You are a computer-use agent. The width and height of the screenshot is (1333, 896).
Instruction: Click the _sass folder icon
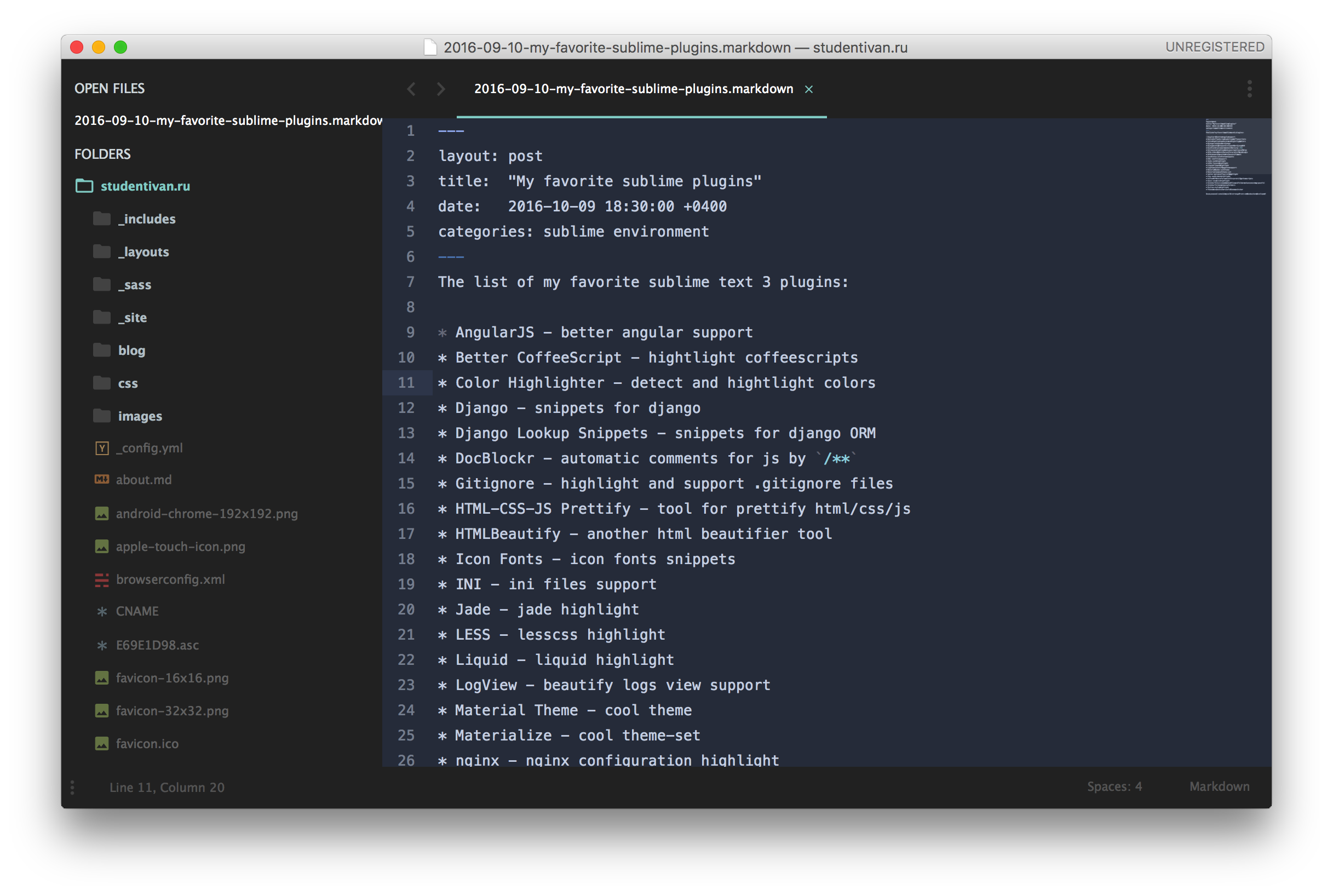tap(102, 284)
